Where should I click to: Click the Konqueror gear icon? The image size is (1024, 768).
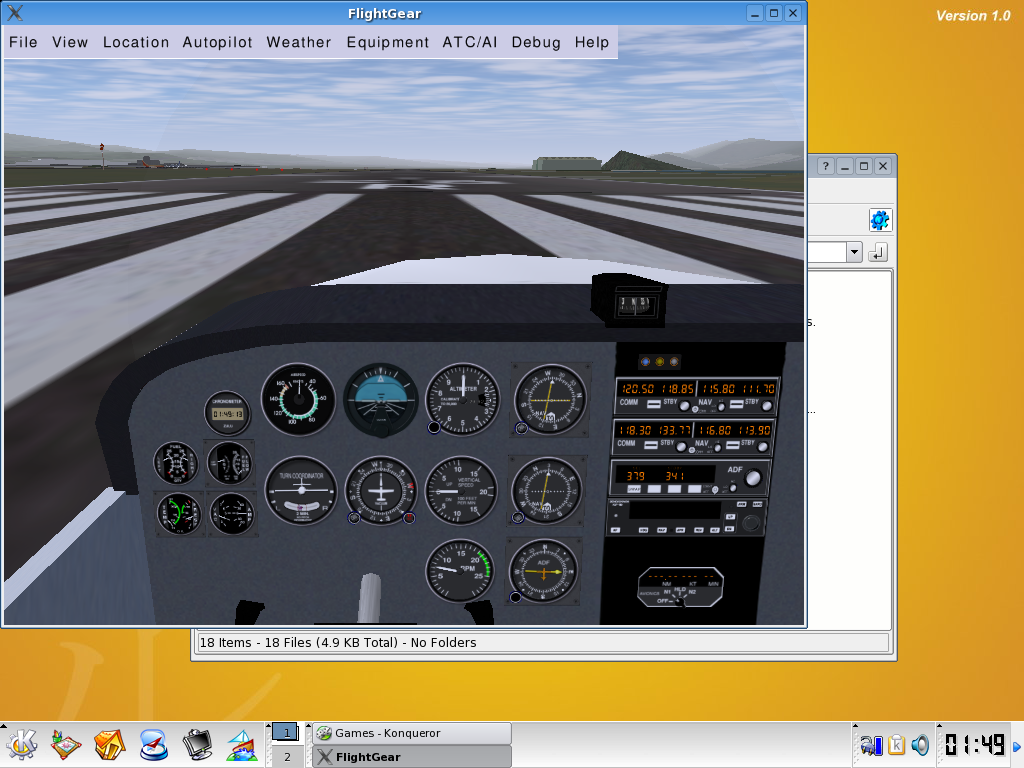tap(880, 220)
